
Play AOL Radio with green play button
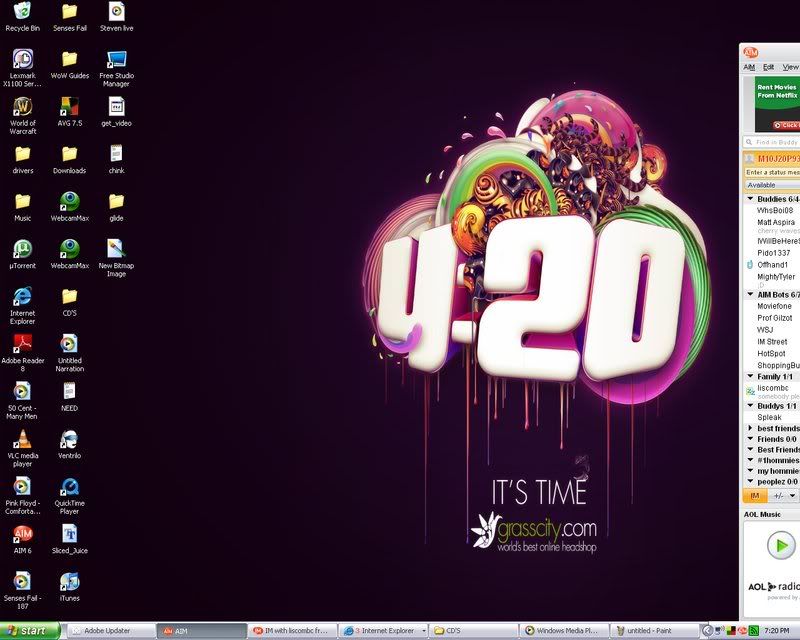[780, 545]
